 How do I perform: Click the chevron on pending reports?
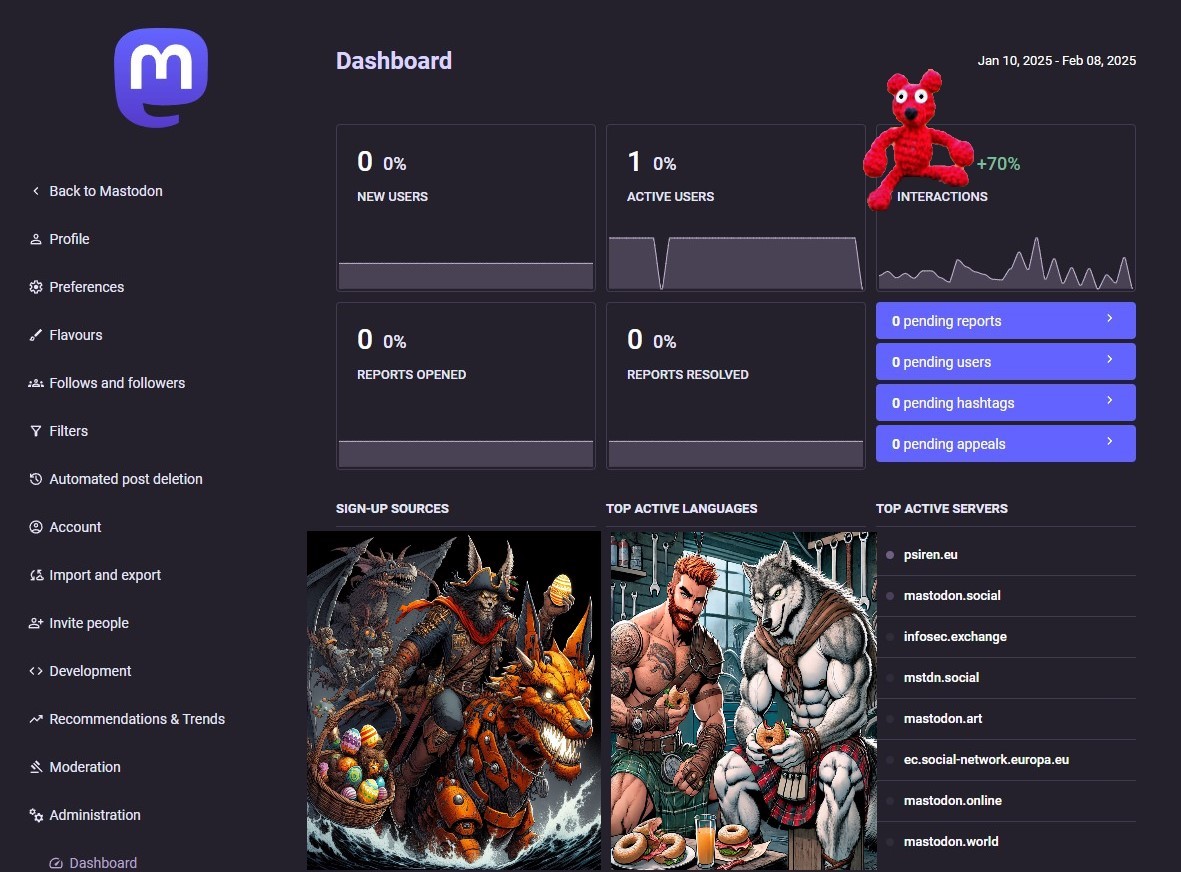[x=1109, y=319]
